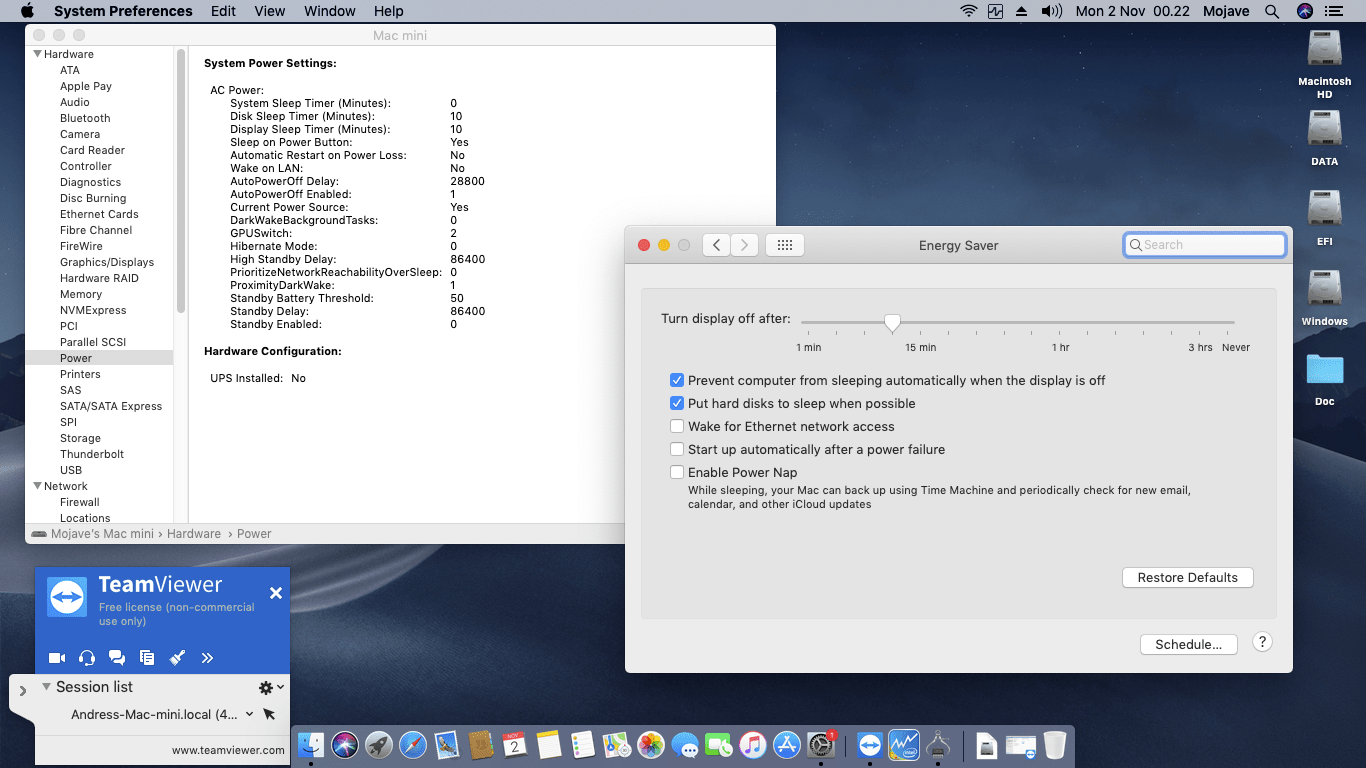Screen dimensions: 1366x768
Task: Enable Wake for Ethernet network access
Action: pos(677,427)
